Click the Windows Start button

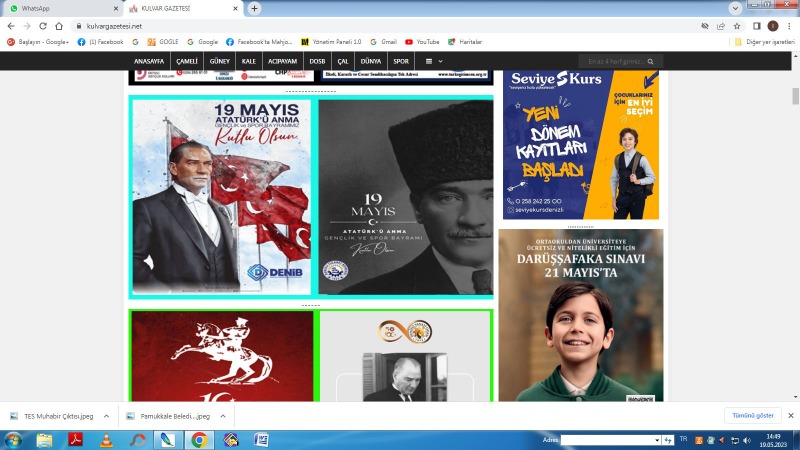pos(13,440)
